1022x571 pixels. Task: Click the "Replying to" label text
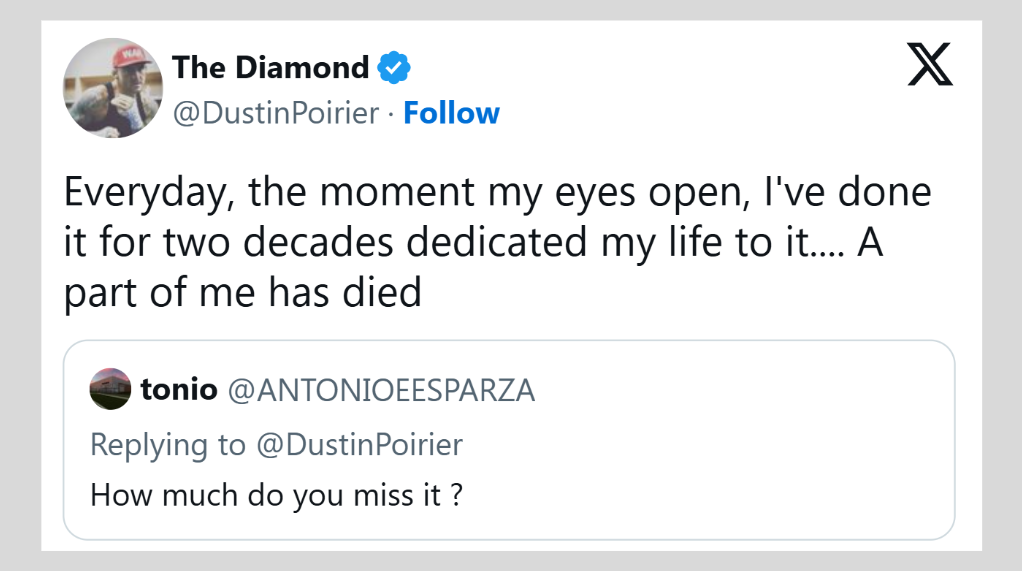click(168, 444)
